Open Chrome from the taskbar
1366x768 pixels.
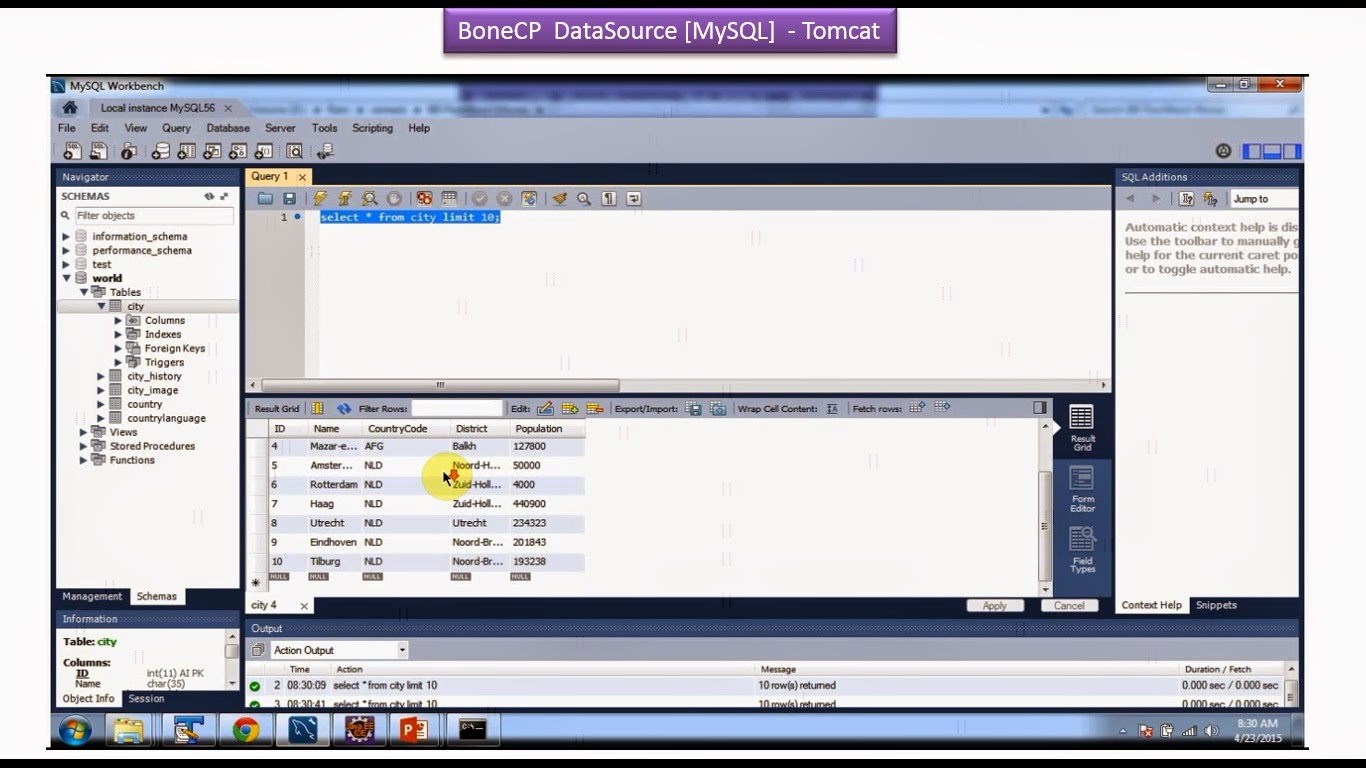coord(246,731)
